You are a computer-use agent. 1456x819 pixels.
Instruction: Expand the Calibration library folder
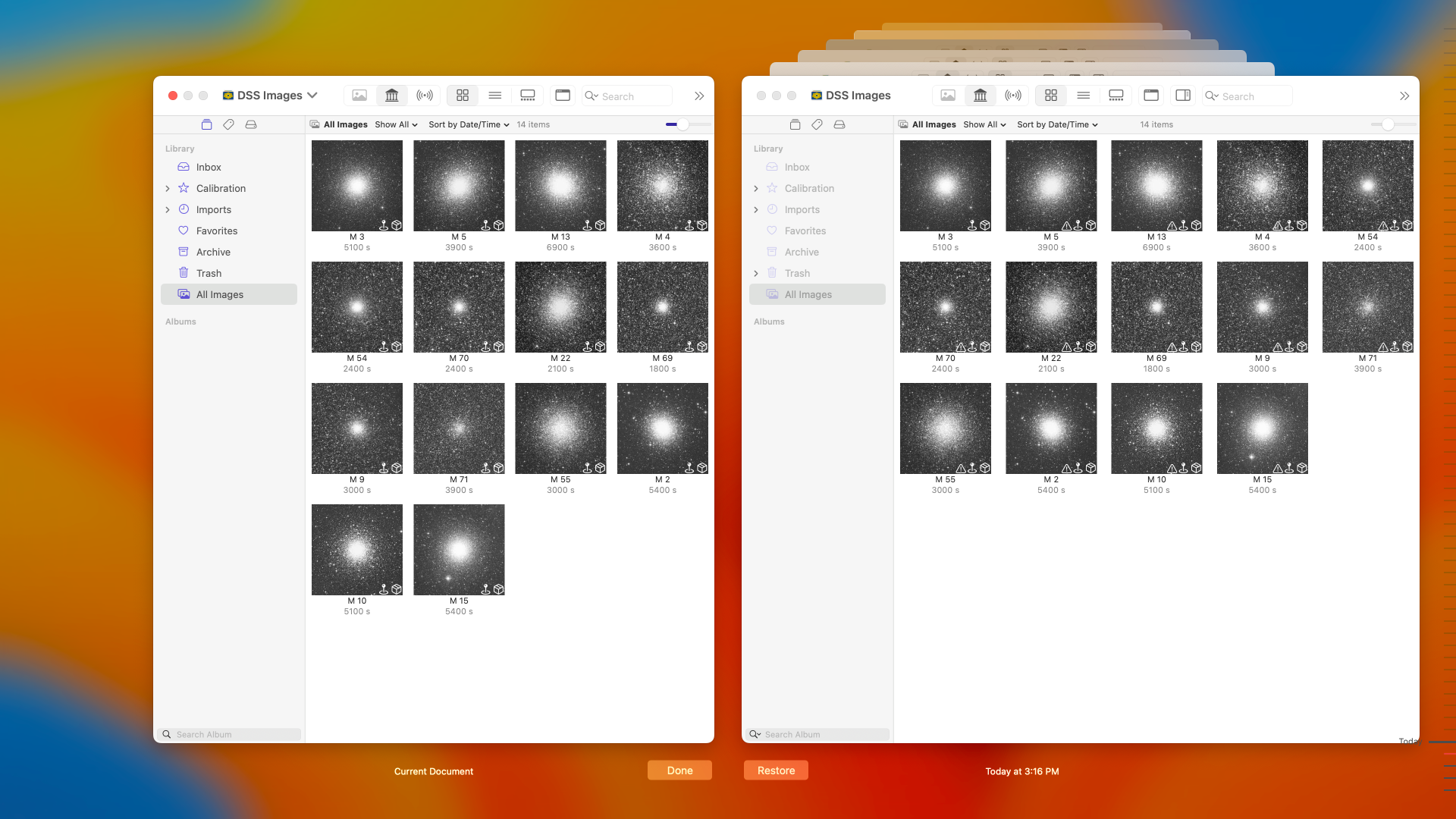(x=168, y=189)
